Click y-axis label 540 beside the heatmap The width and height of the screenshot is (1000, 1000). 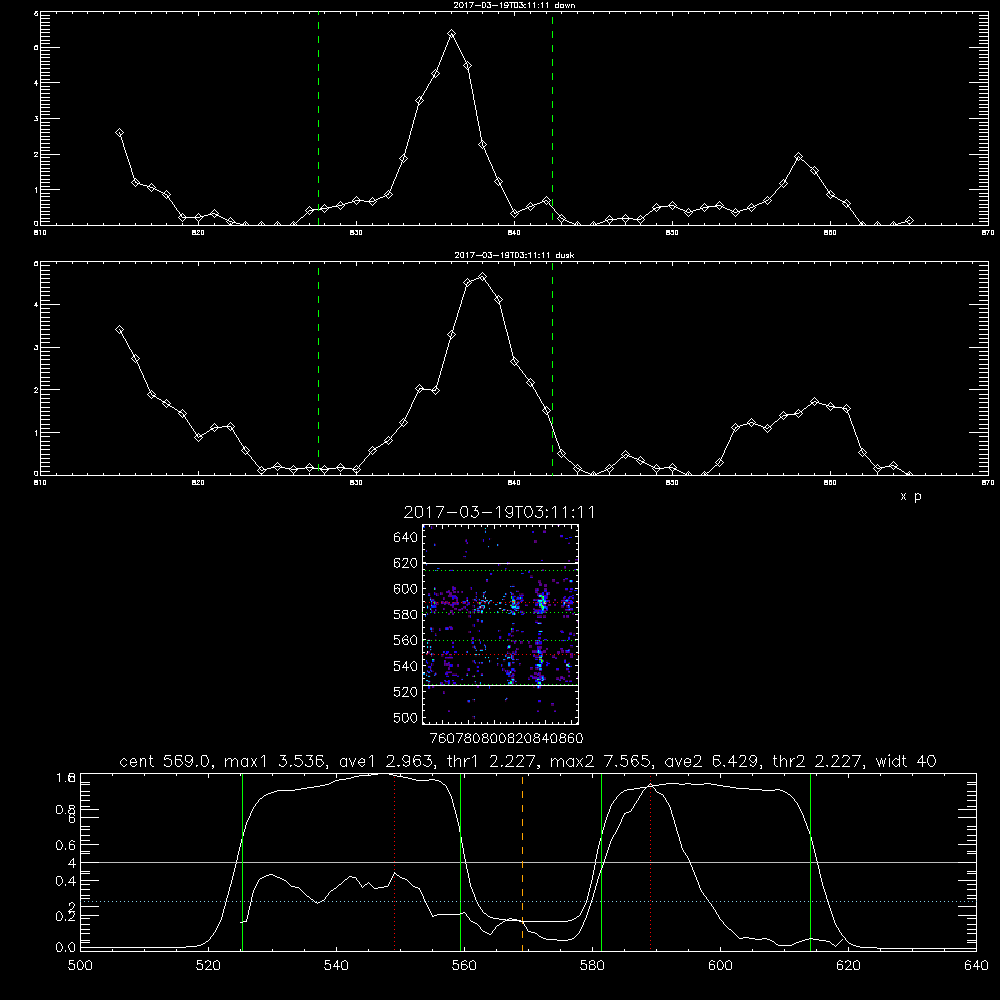(x=406, y=666)
